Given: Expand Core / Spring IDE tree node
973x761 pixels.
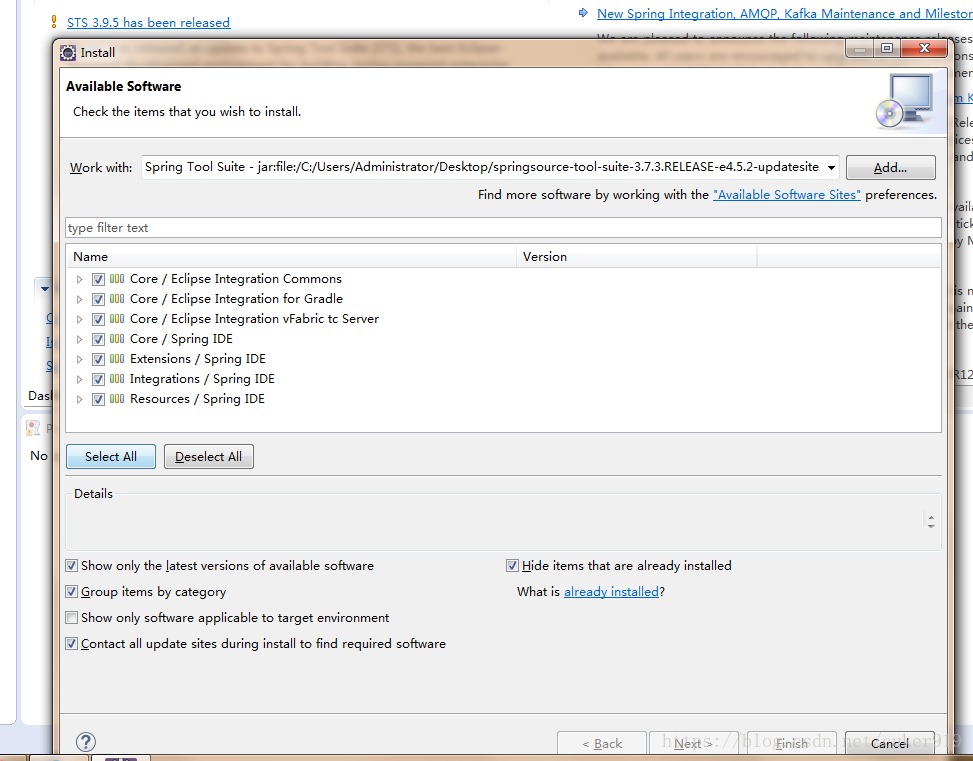Looking at the screenshot, I should click(79, 340).
